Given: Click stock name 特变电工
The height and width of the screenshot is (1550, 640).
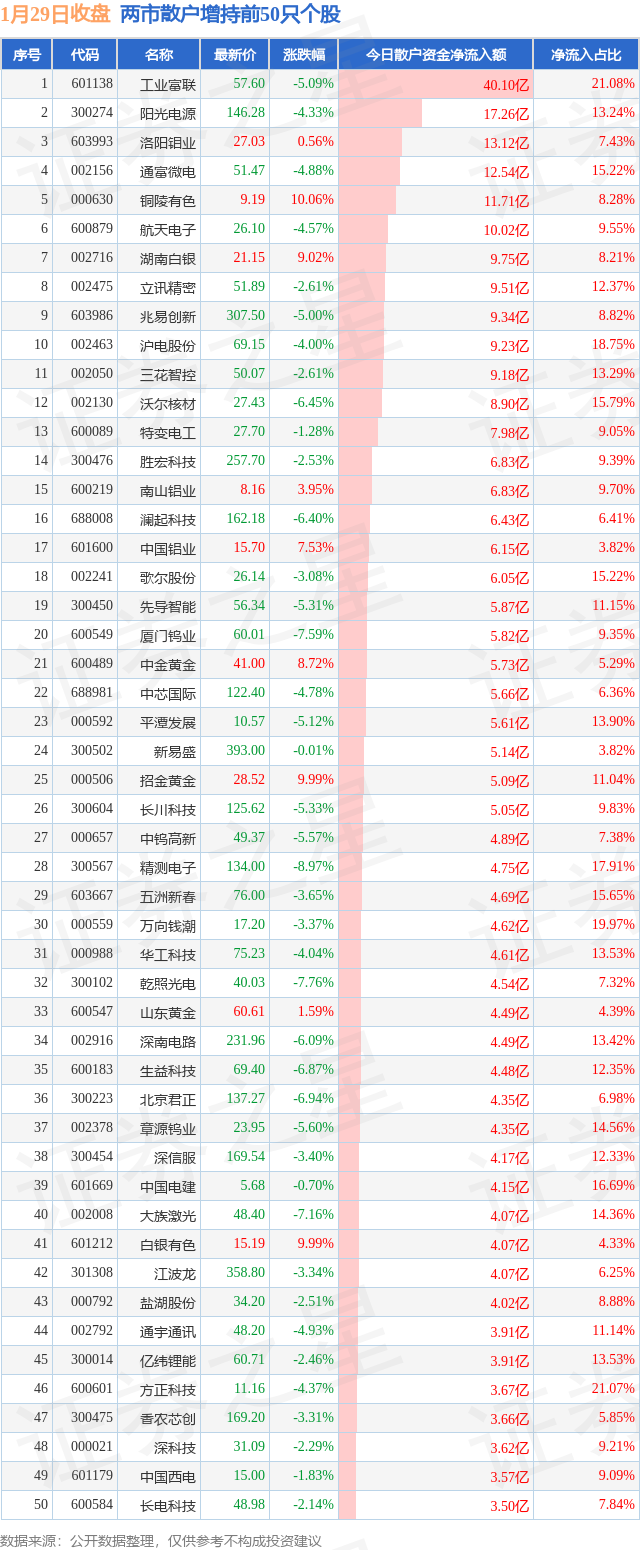Looking at the screenshot, I should [168, 432].
